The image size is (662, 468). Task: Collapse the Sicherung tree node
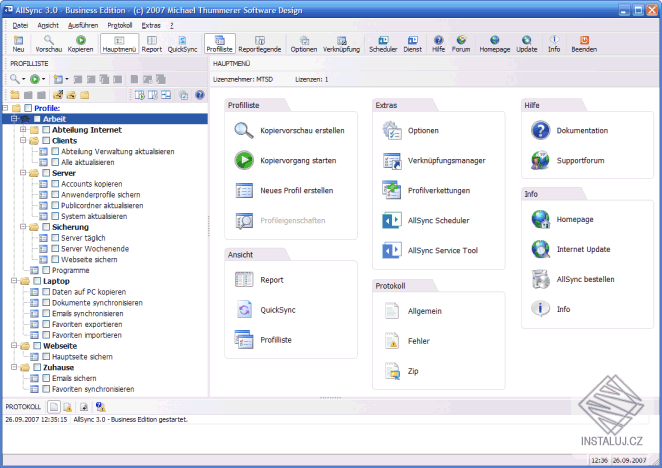click(23, 226)
